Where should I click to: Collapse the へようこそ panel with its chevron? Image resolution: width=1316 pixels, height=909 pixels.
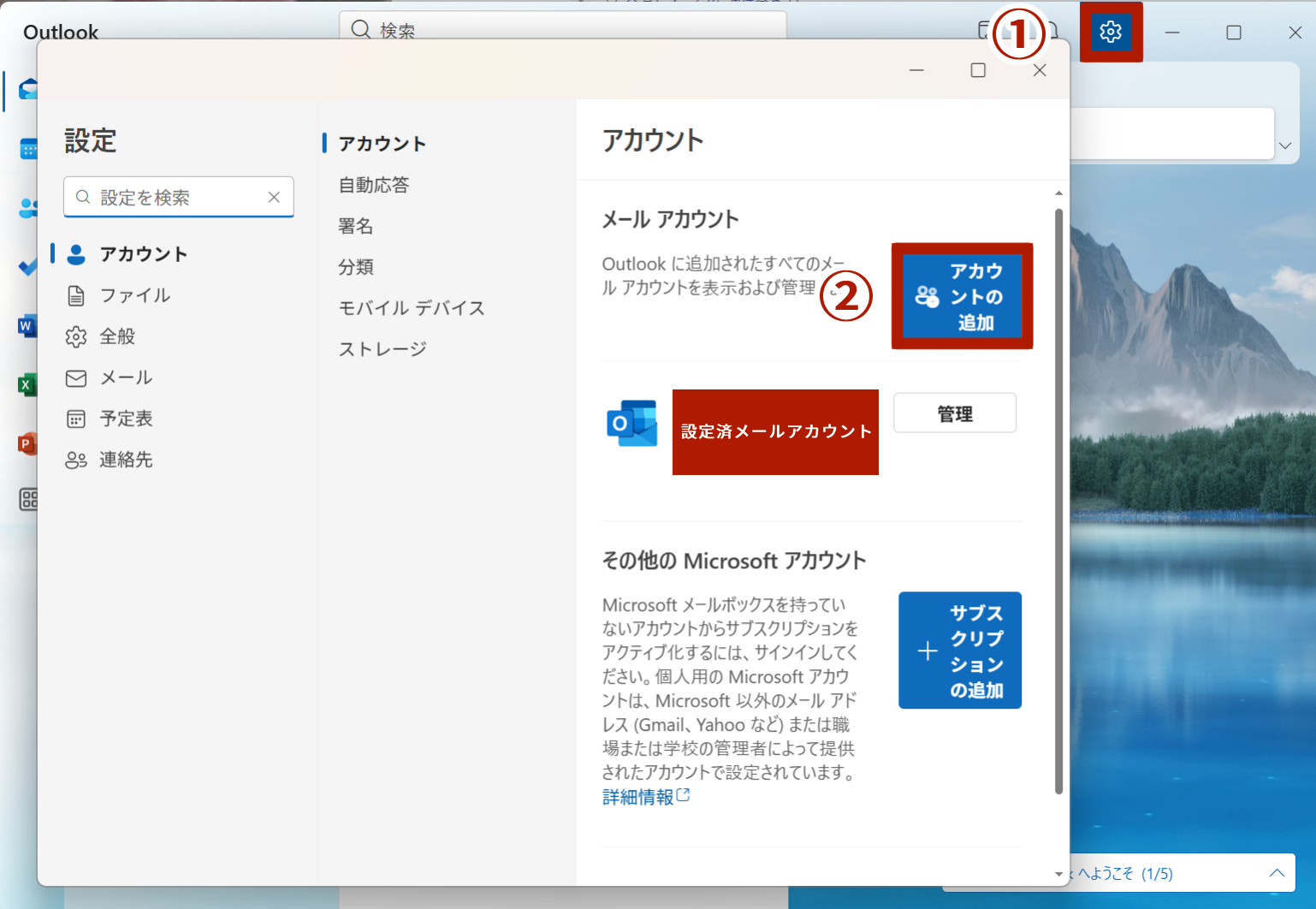pos(1274,873)
